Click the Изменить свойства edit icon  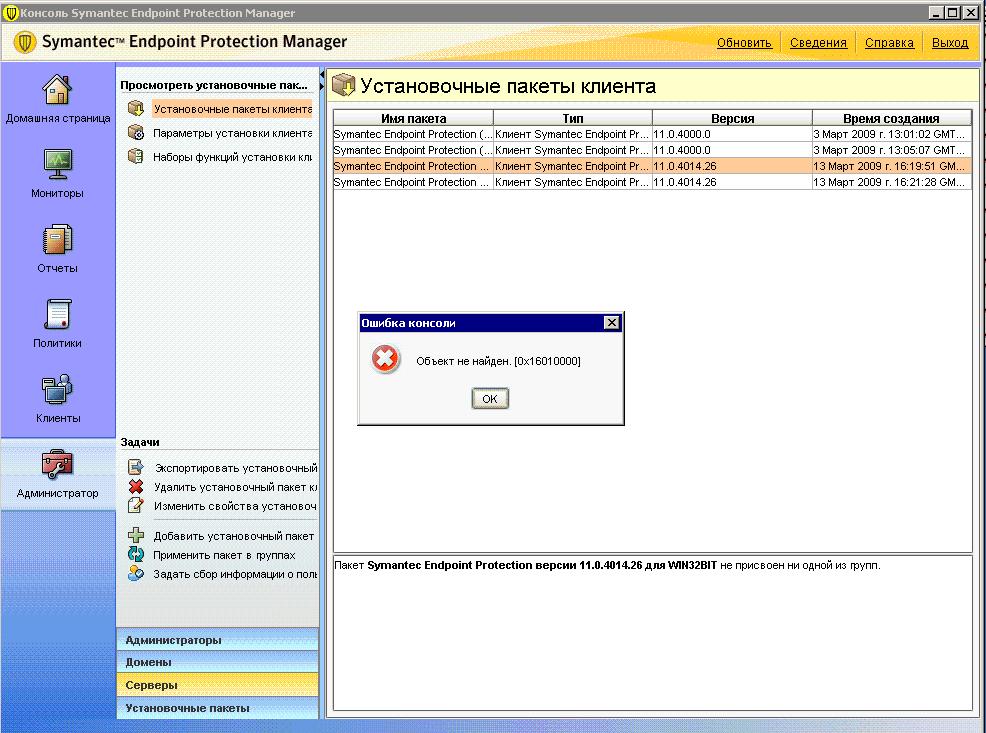136,505
